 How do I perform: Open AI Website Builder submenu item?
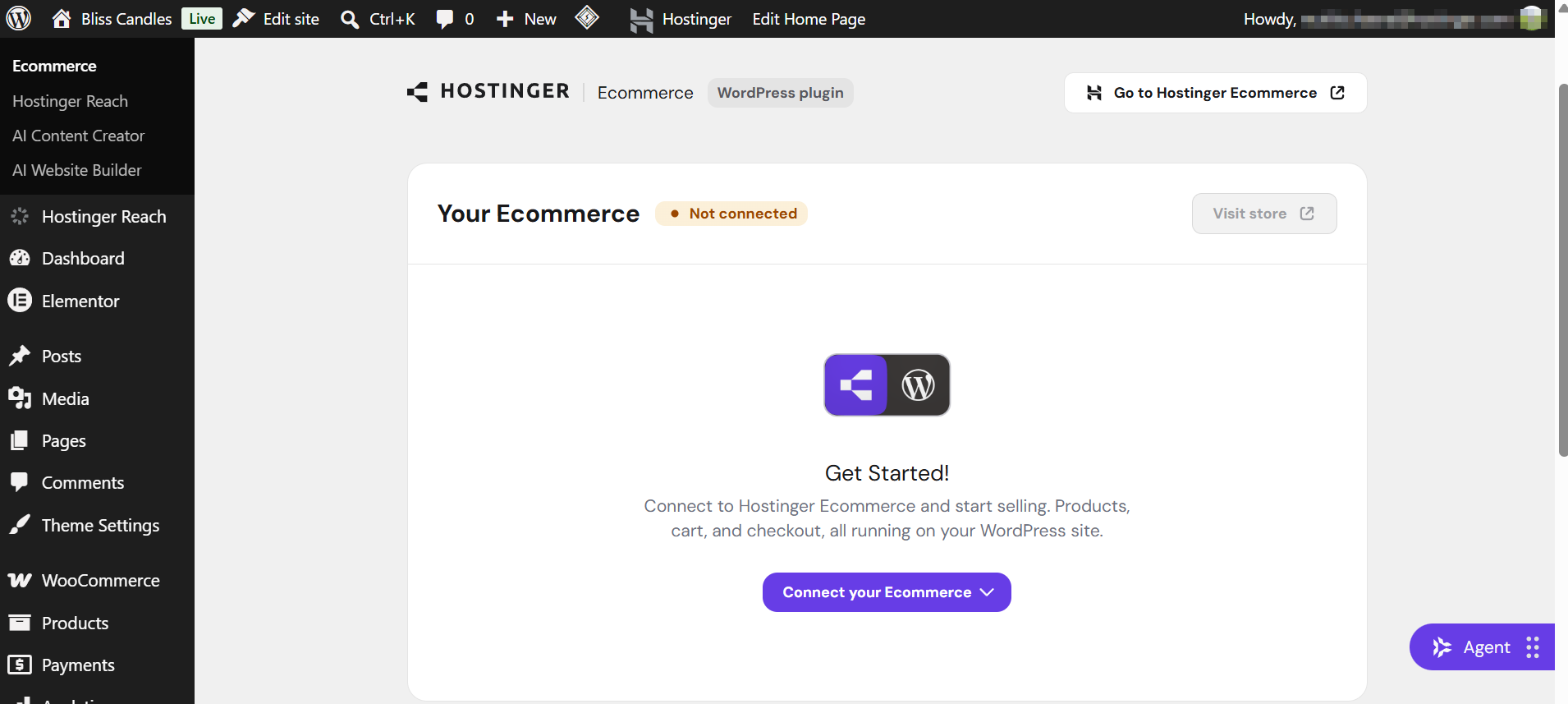pos(77,170)
